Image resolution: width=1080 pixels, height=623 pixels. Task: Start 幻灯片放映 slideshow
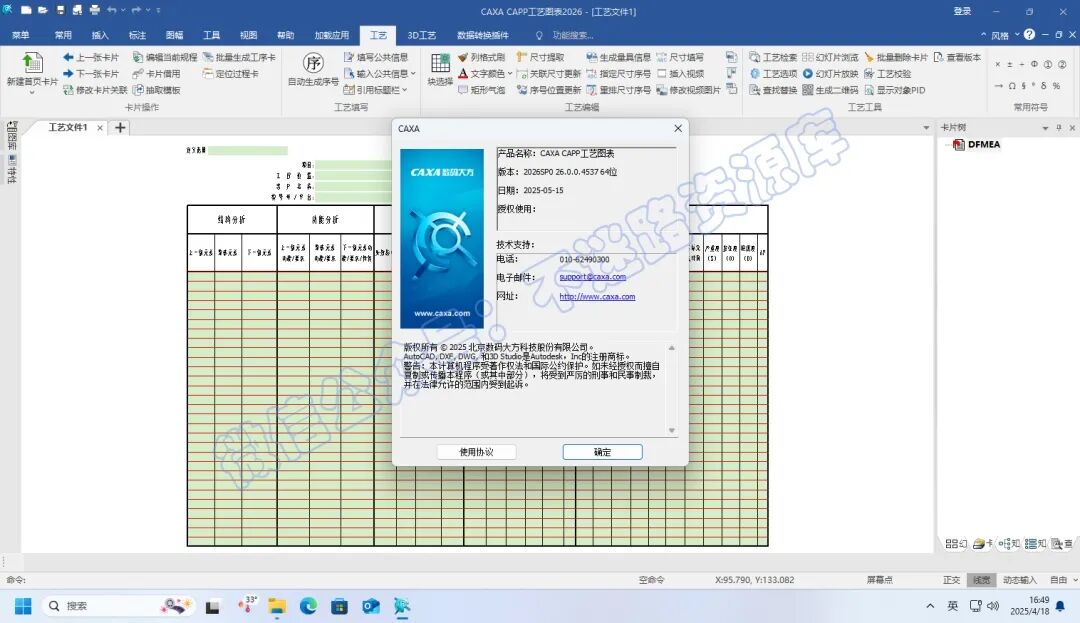831,74
